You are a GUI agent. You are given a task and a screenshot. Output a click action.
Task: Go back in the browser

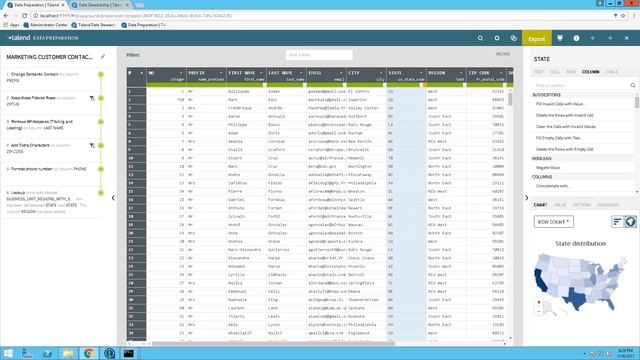pos(6,16)
